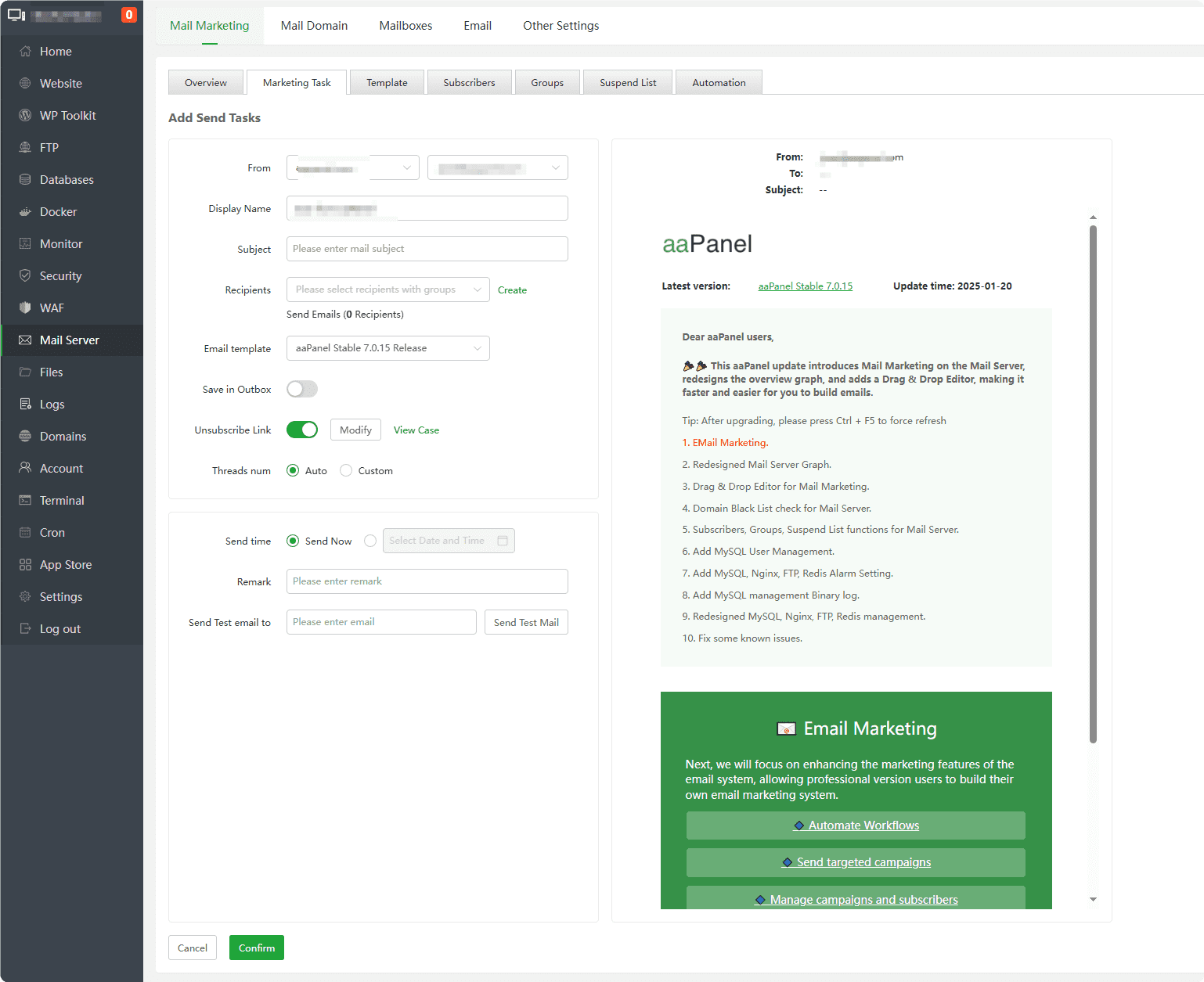Image resolution: width=1204 pixels, height=982 pixels.
Task: Click the Cron calendar icon
Action: coord(25,533)
